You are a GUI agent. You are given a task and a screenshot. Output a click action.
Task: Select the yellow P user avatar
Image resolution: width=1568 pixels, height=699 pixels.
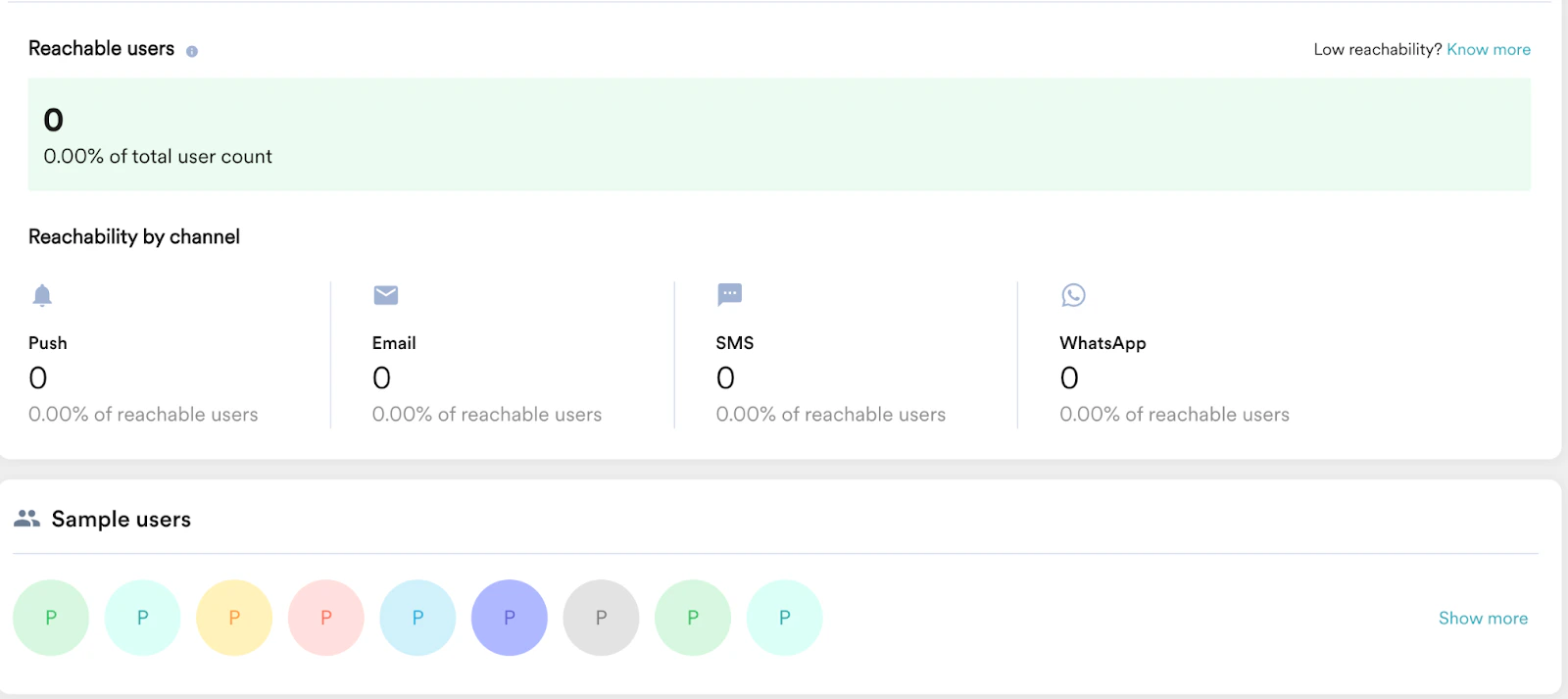pyautogui.click(x=234, y=618)
